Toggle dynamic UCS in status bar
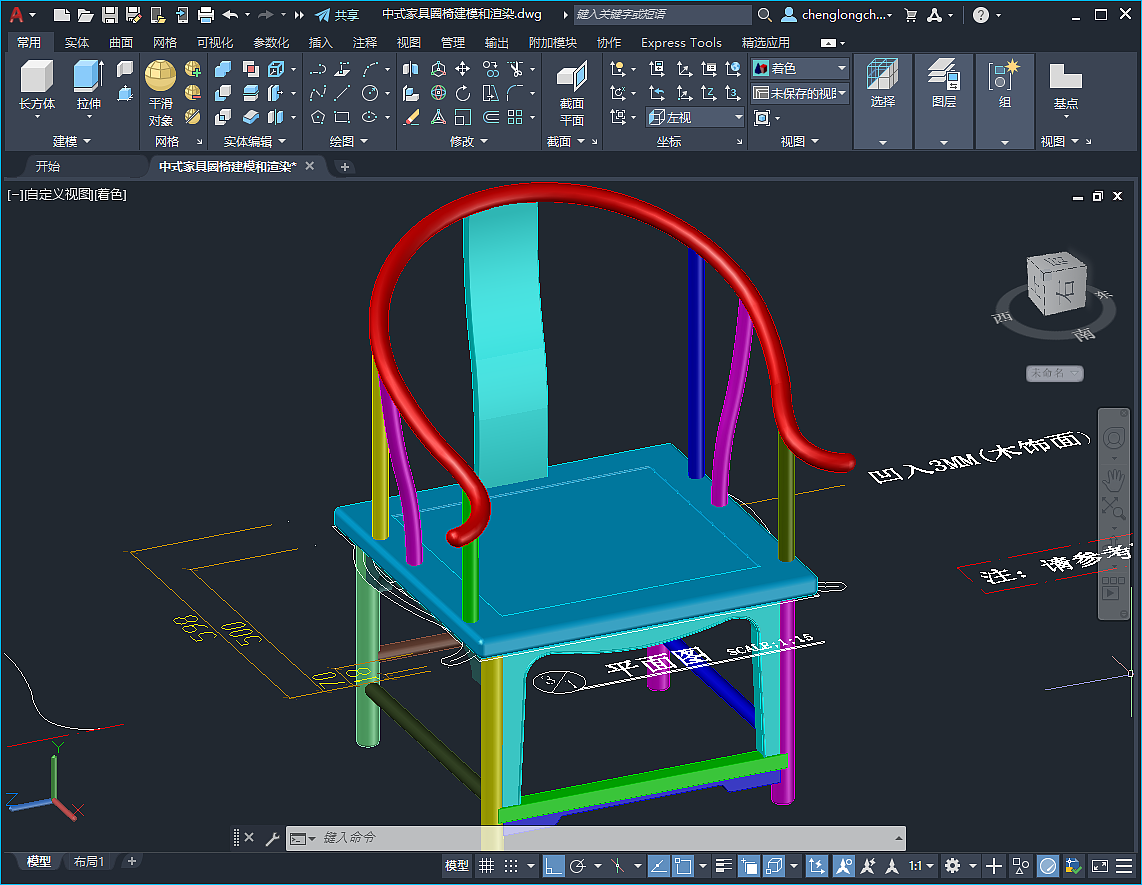Viewport: 1142px width, 885px height. [x=816, y=866]
